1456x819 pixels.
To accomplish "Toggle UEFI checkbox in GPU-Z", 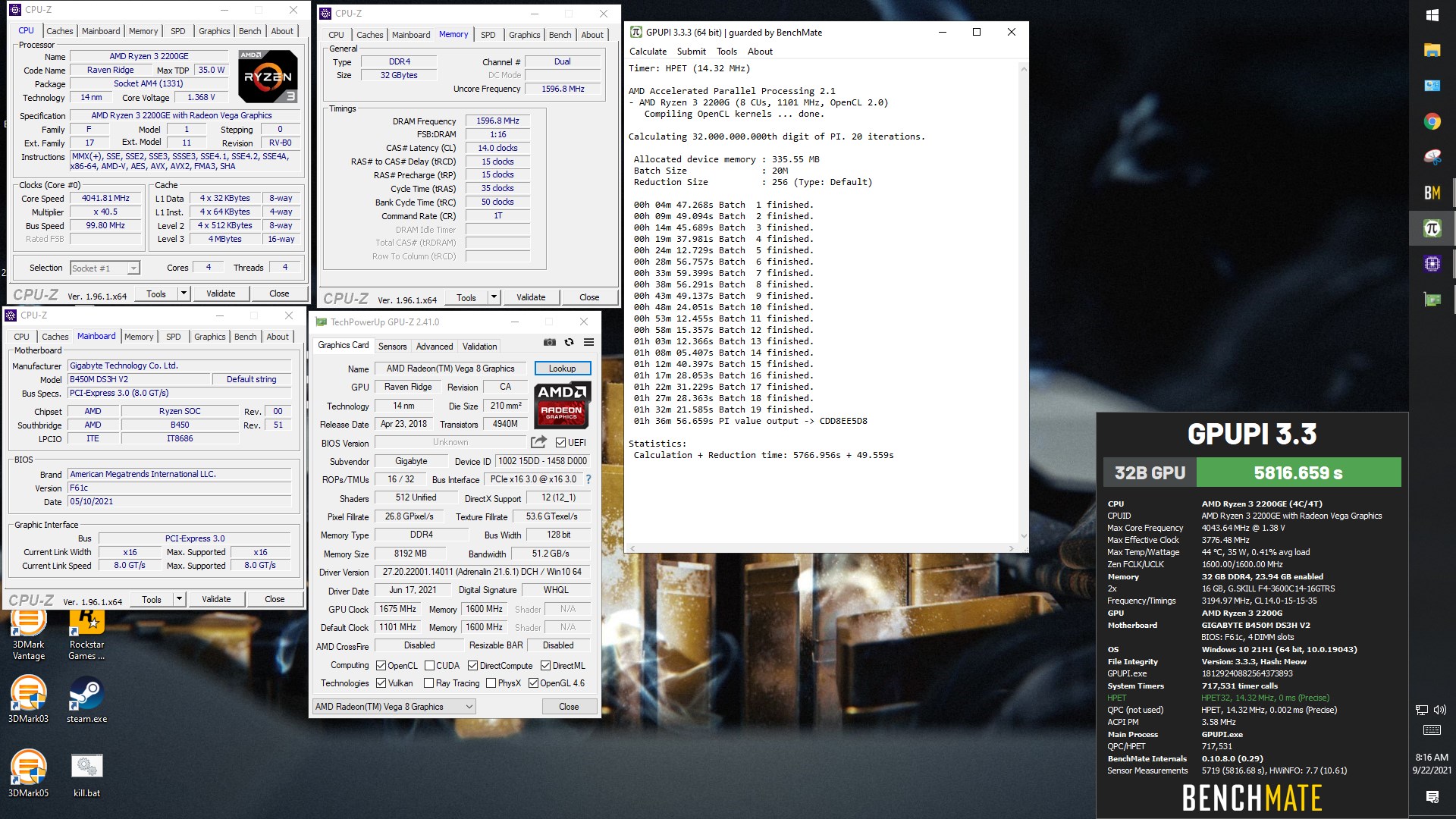I will (x=560, y=443).
